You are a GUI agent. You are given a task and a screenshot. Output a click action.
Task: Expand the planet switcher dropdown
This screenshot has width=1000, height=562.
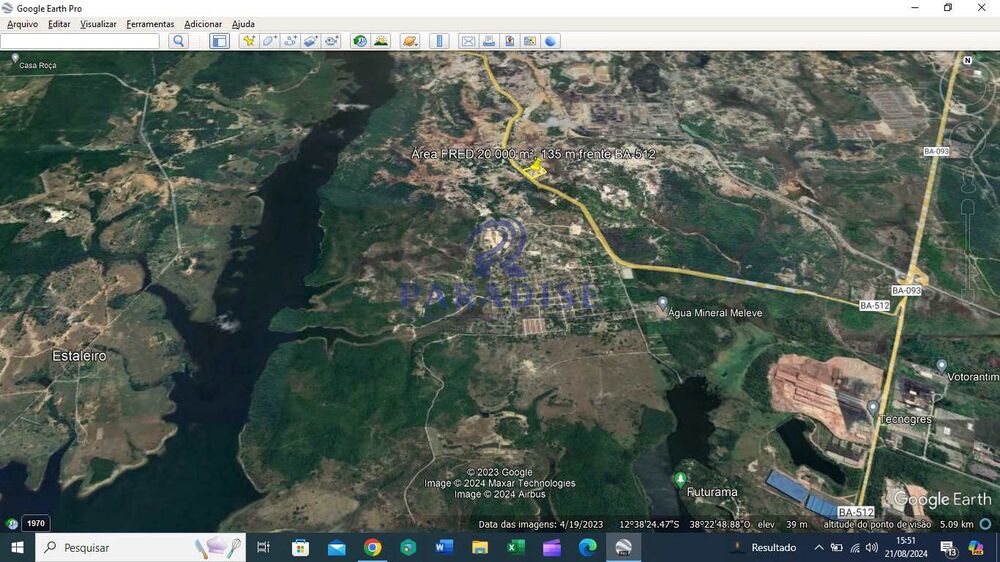pos(409,41)
